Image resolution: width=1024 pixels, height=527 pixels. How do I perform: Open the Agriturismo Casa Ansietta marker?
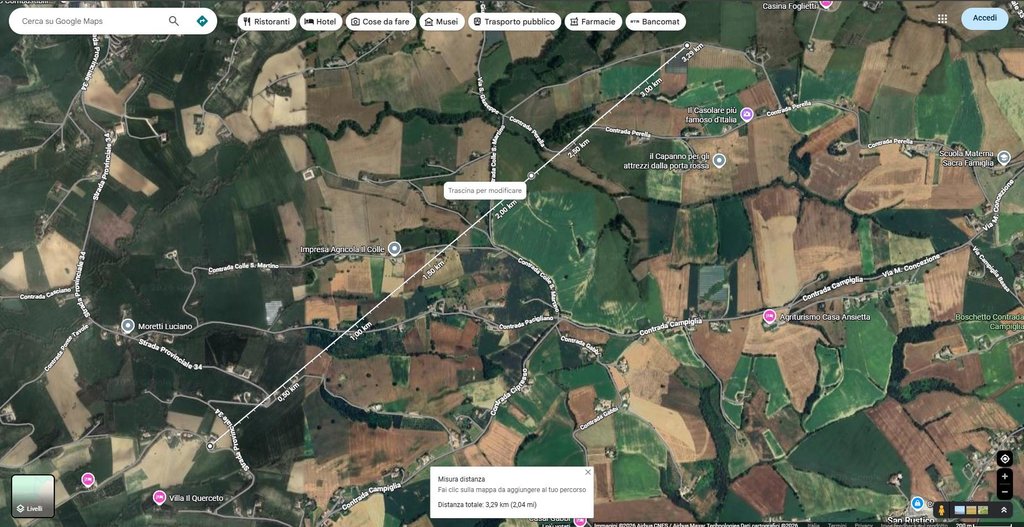click(x=770, y=316)
